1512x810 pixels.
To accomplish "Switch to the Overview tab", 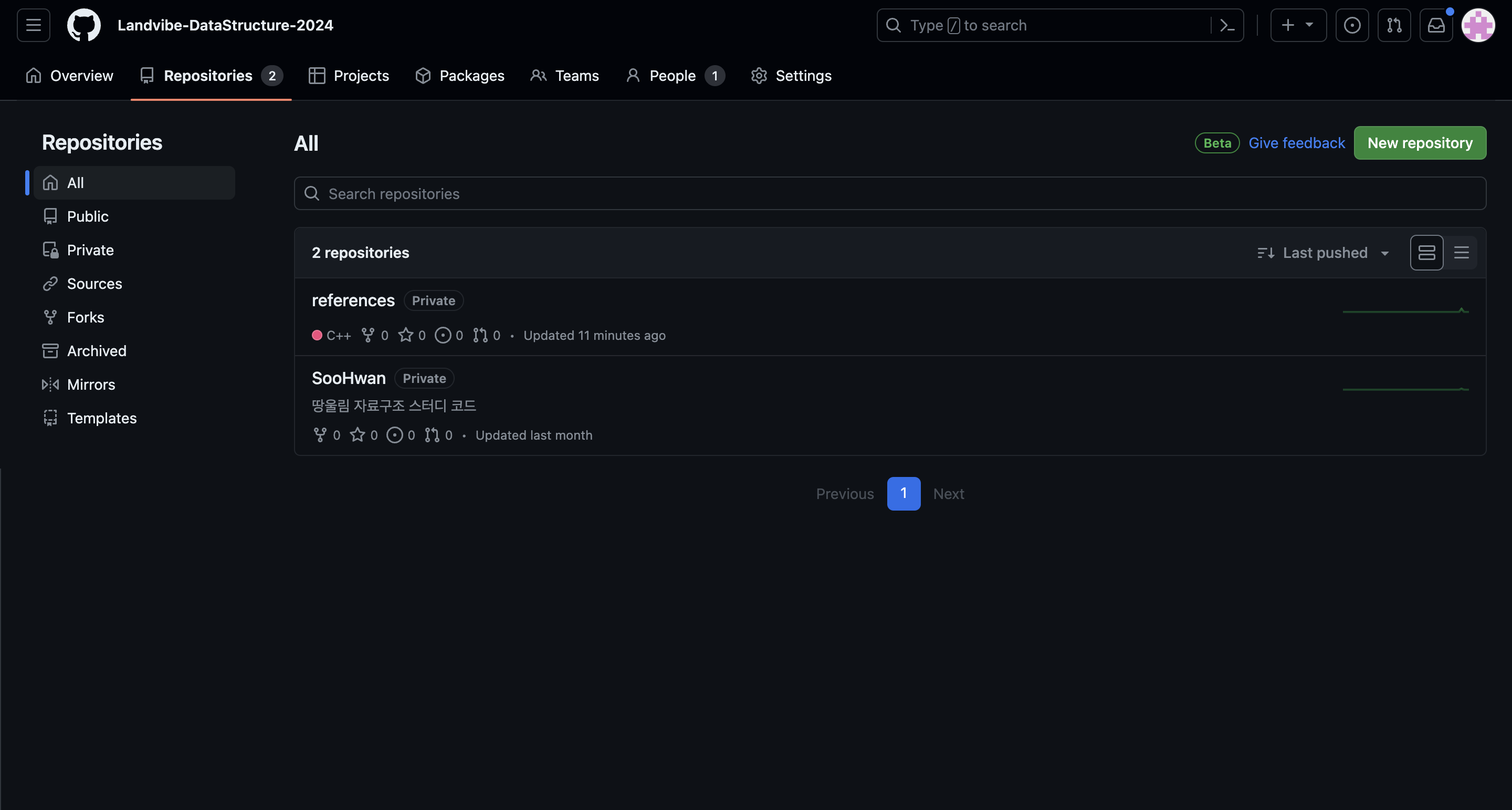I will pyautogui.click(x=69, y=76).
